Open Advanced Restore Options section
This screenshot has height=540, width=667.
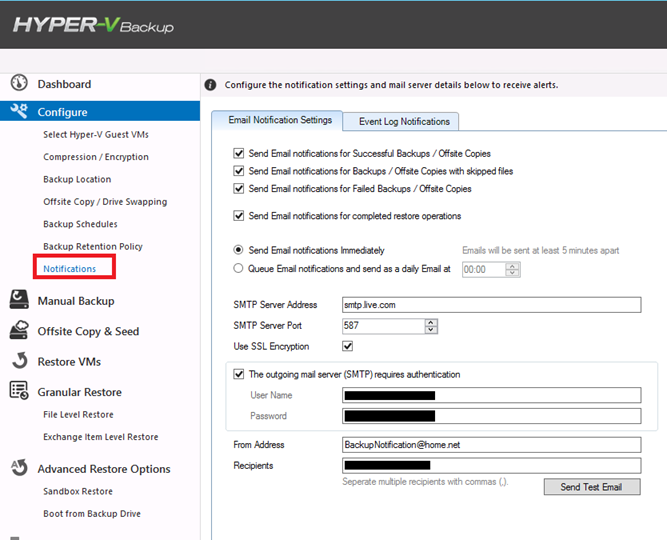(x=104, y=469)
